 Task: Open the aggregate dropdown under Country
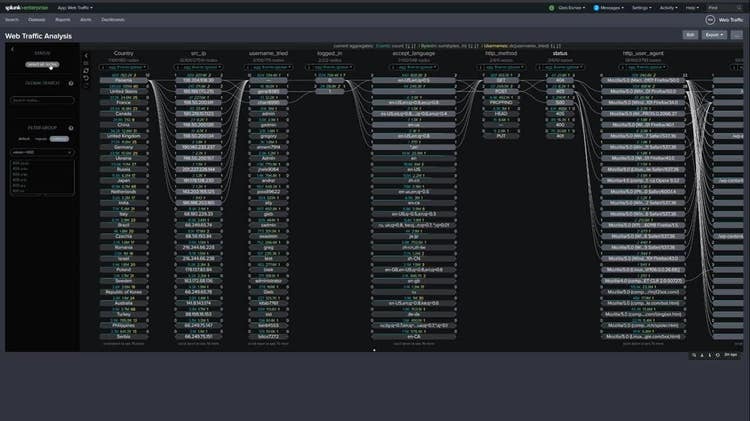124,66
